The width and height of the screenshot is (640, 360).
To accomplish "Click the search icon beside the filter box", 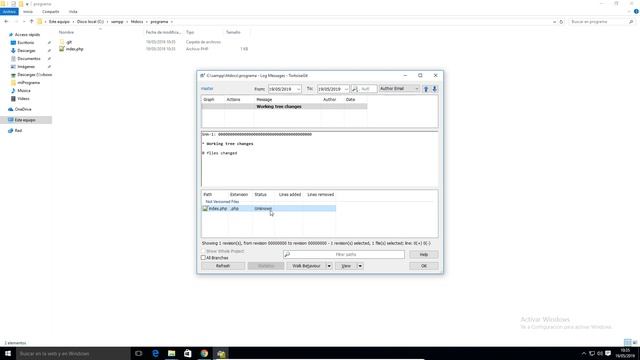I will pyautogui.click(x=355, y=89).
